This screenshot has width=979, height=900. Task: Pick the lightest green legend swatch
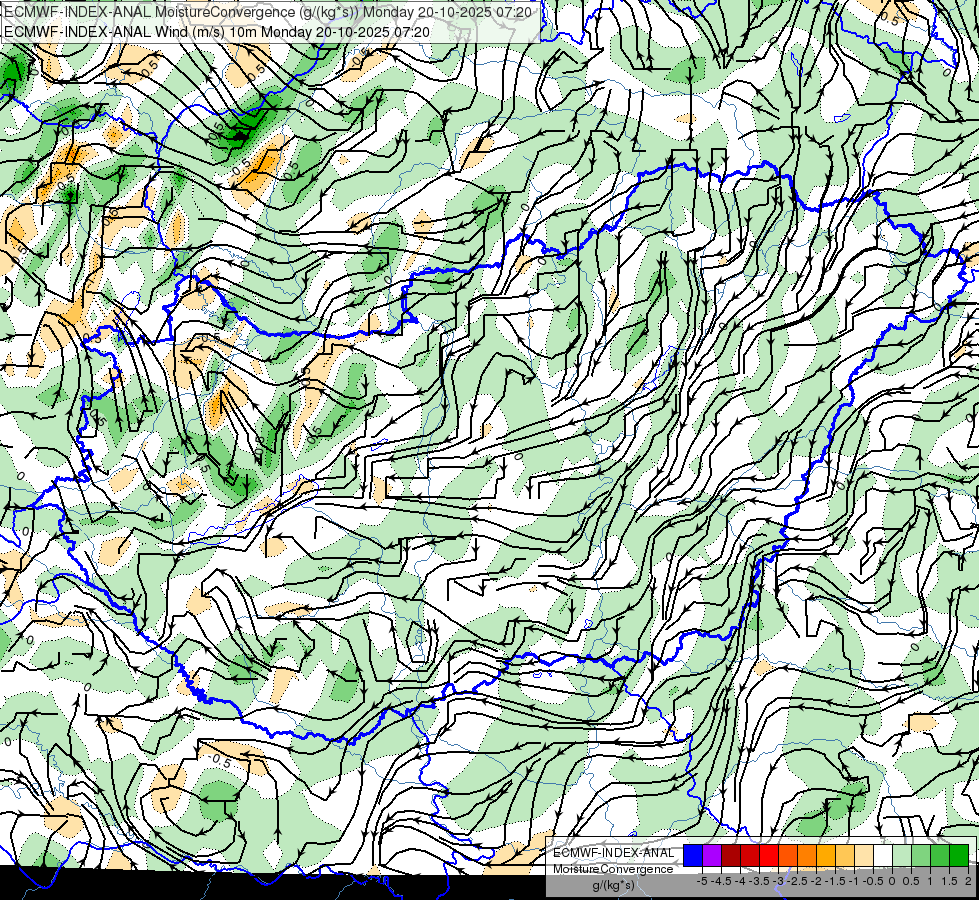point(902,856)
